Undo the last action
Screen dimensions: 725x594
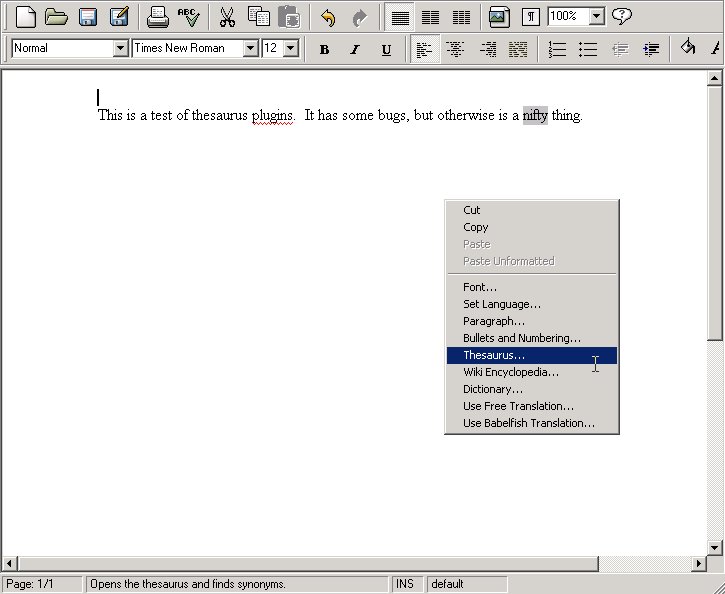(328, 16)
